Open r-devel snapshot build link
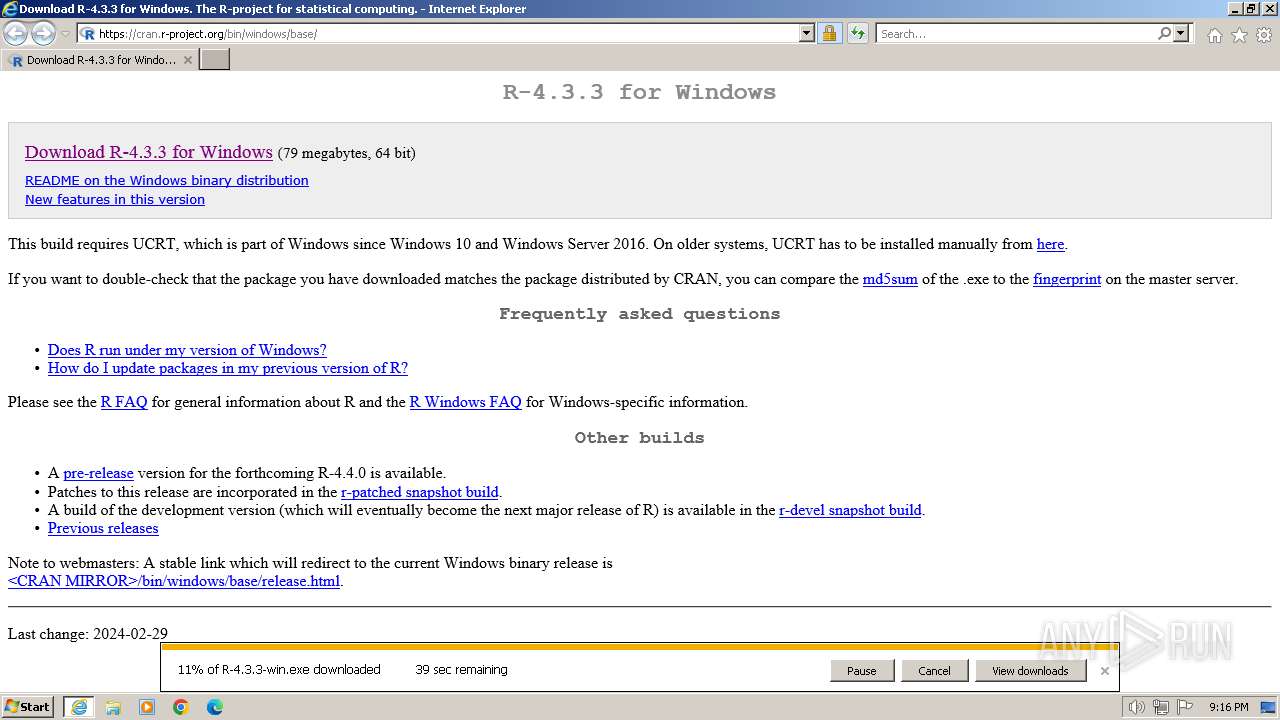 coord(850,510)
